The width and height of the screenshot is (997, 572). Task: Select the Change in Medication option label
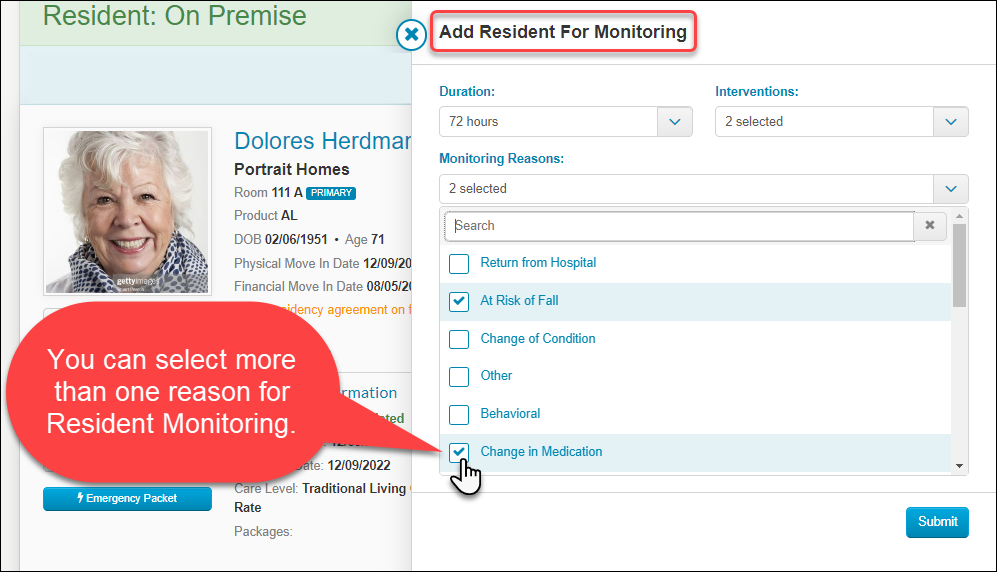[x=541, y=452]
